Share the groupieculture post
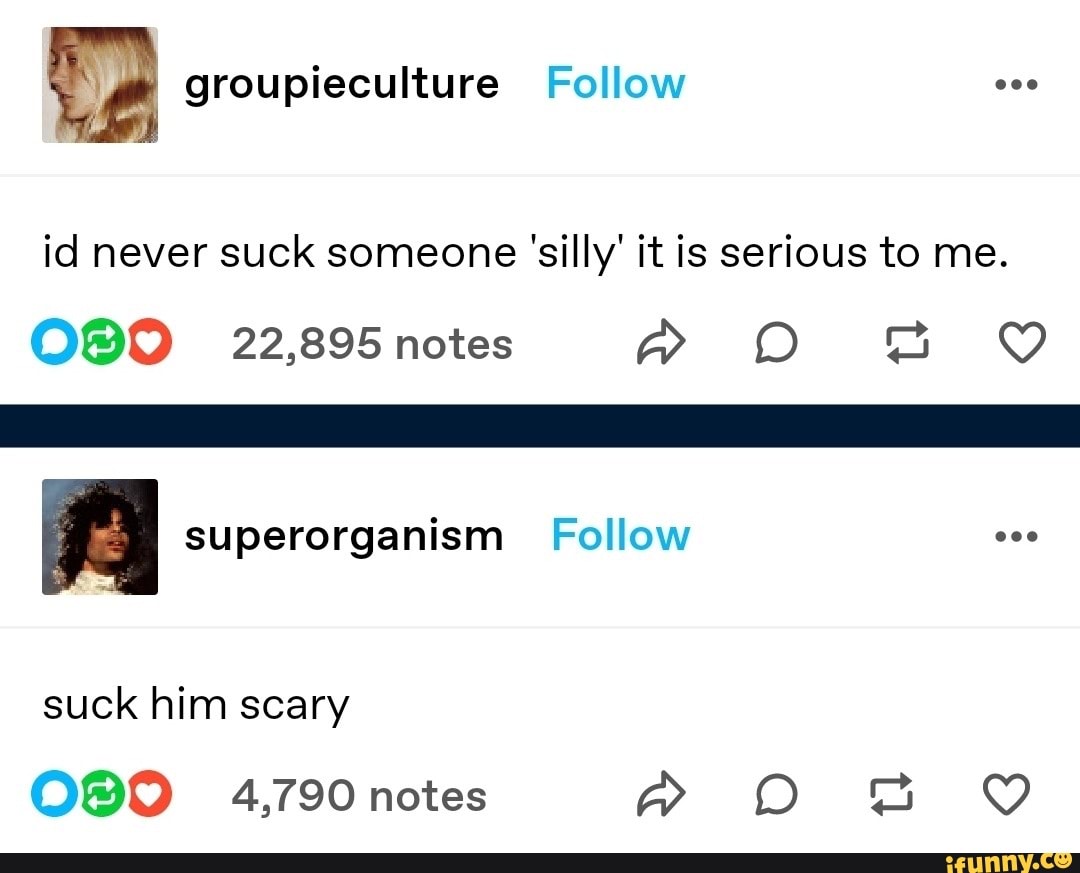1080x873 pixels. point(661,342)
